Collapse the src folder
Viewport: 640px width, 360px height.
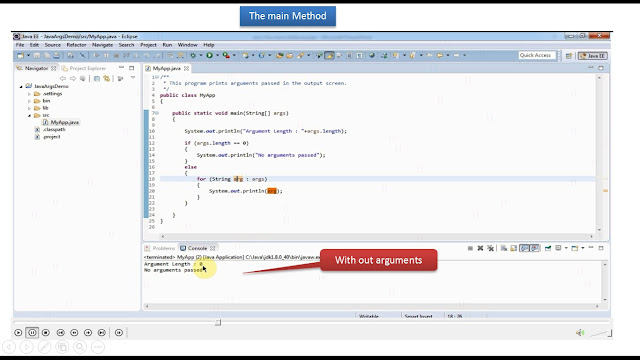pos(29,116)
